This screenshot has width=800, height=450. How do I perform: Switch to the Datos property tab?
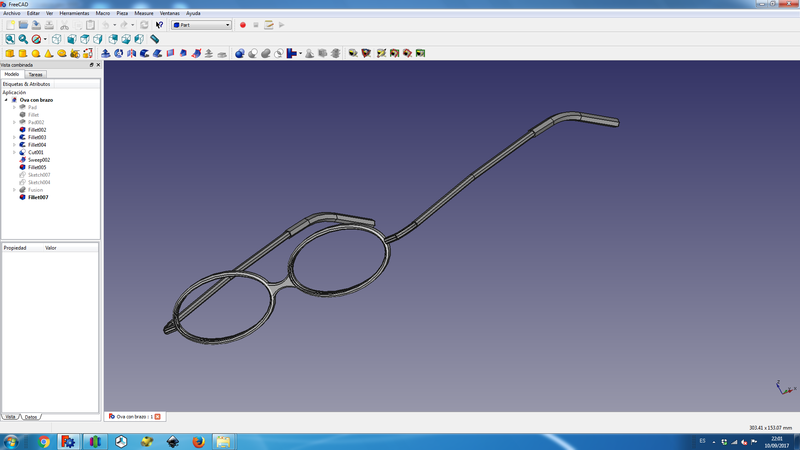click(x=31, y=417)
